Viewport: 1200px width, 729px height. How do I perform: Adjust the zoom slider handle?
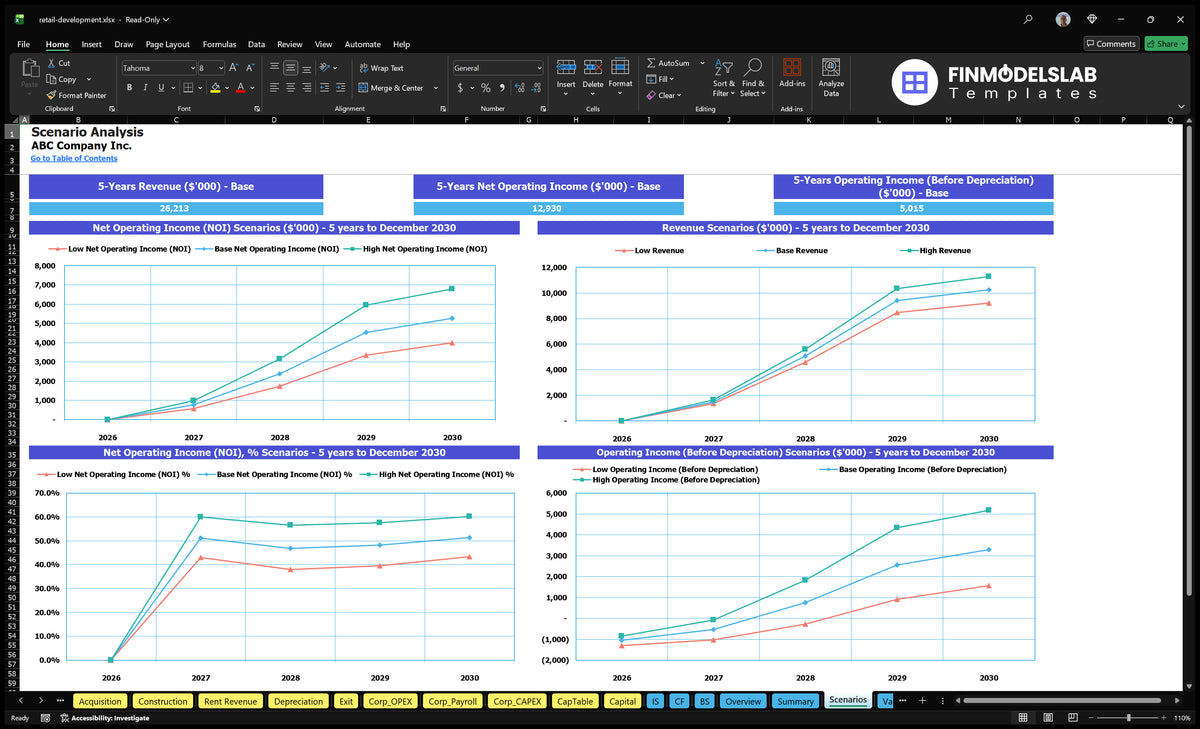(x=1129, y=717)
